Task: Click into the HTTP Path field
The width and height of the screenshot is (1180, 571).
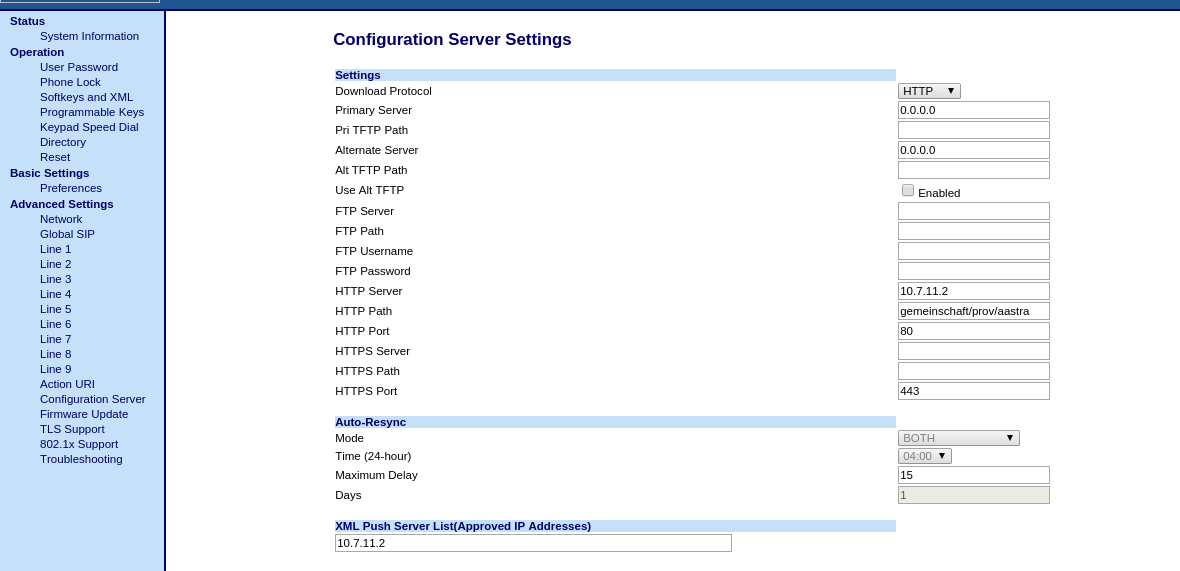Action: [x=973, y=311]
